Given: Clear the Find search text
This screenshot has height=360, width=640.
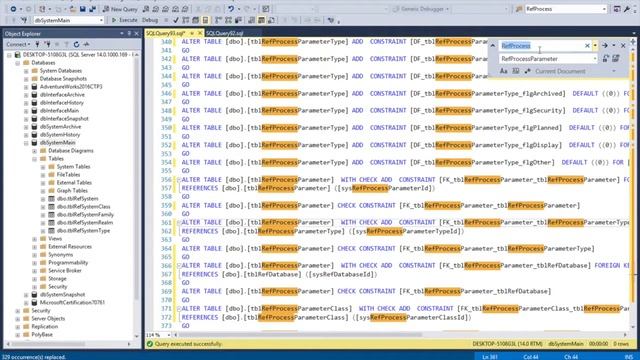Looking at the screenshot, I should point(587,46).
